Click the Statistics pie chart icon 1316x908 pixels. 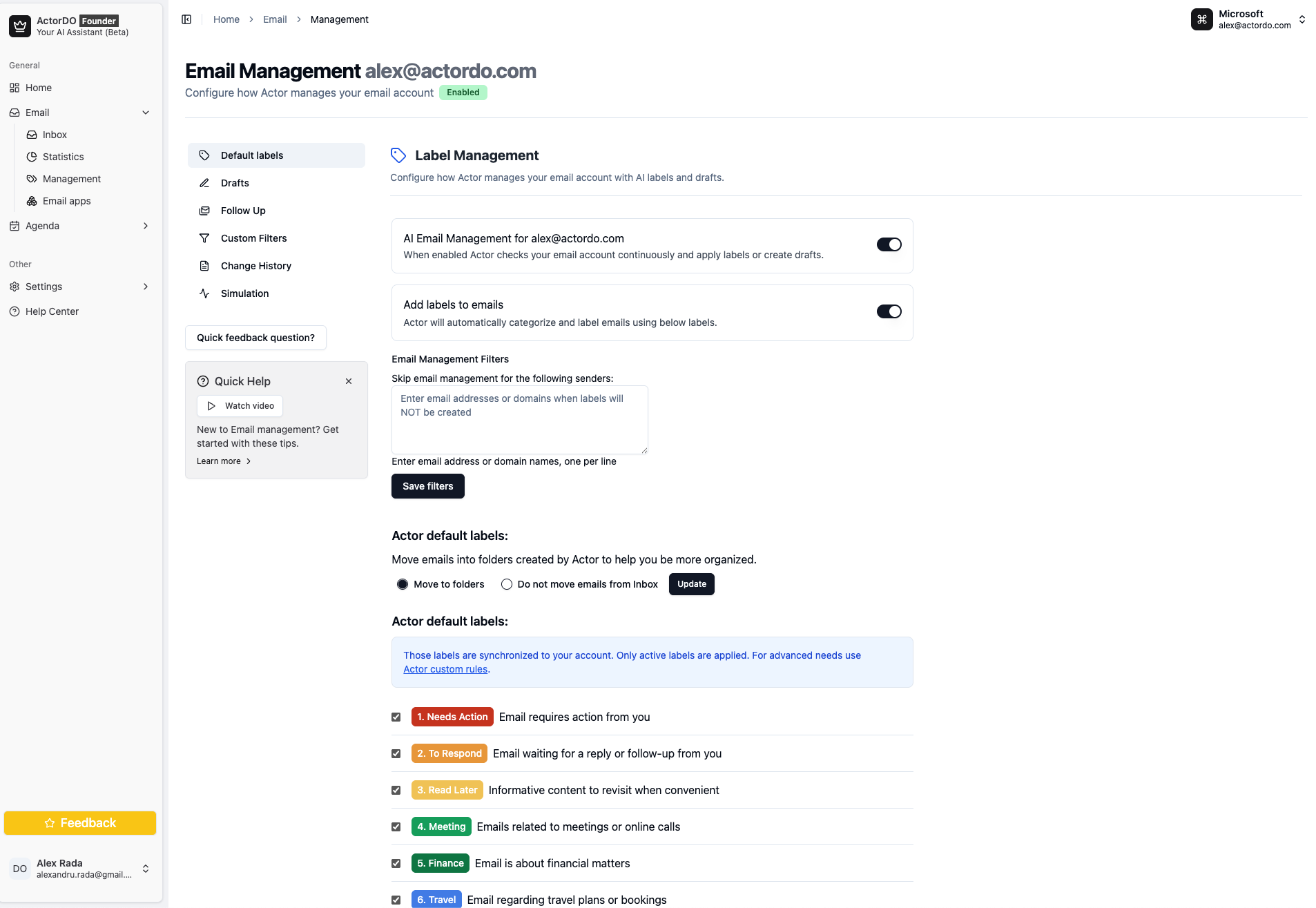[32, 157]
